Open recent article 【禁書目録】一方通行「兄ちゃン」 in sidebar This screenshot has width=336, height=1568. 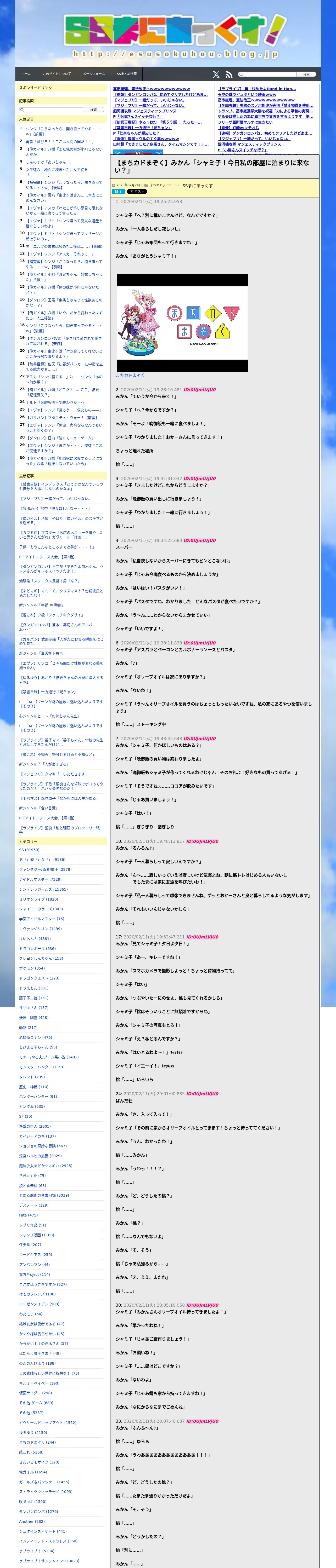[48, 692]
